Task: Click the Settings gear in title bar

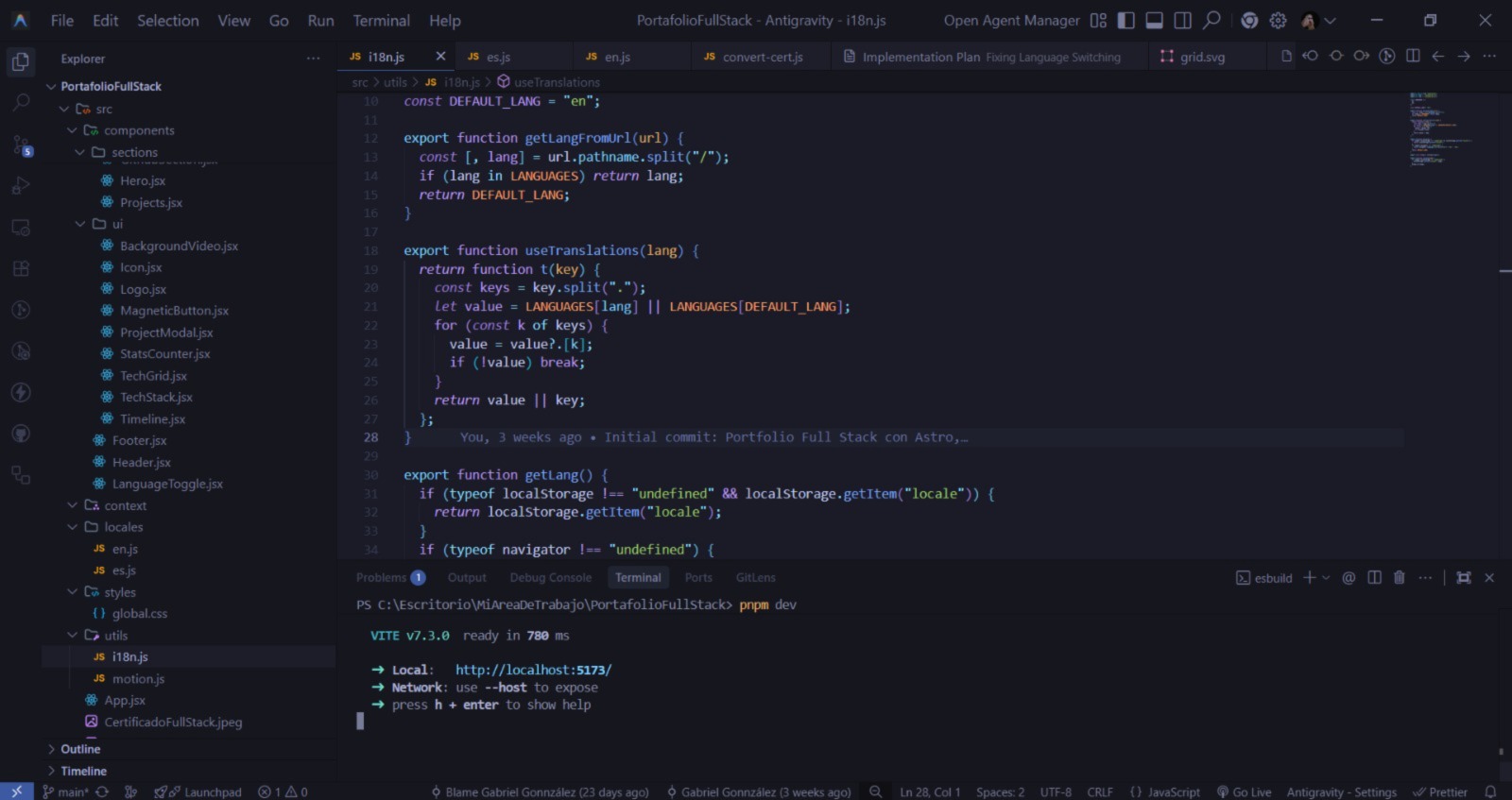Action: tap(1278, 21)
